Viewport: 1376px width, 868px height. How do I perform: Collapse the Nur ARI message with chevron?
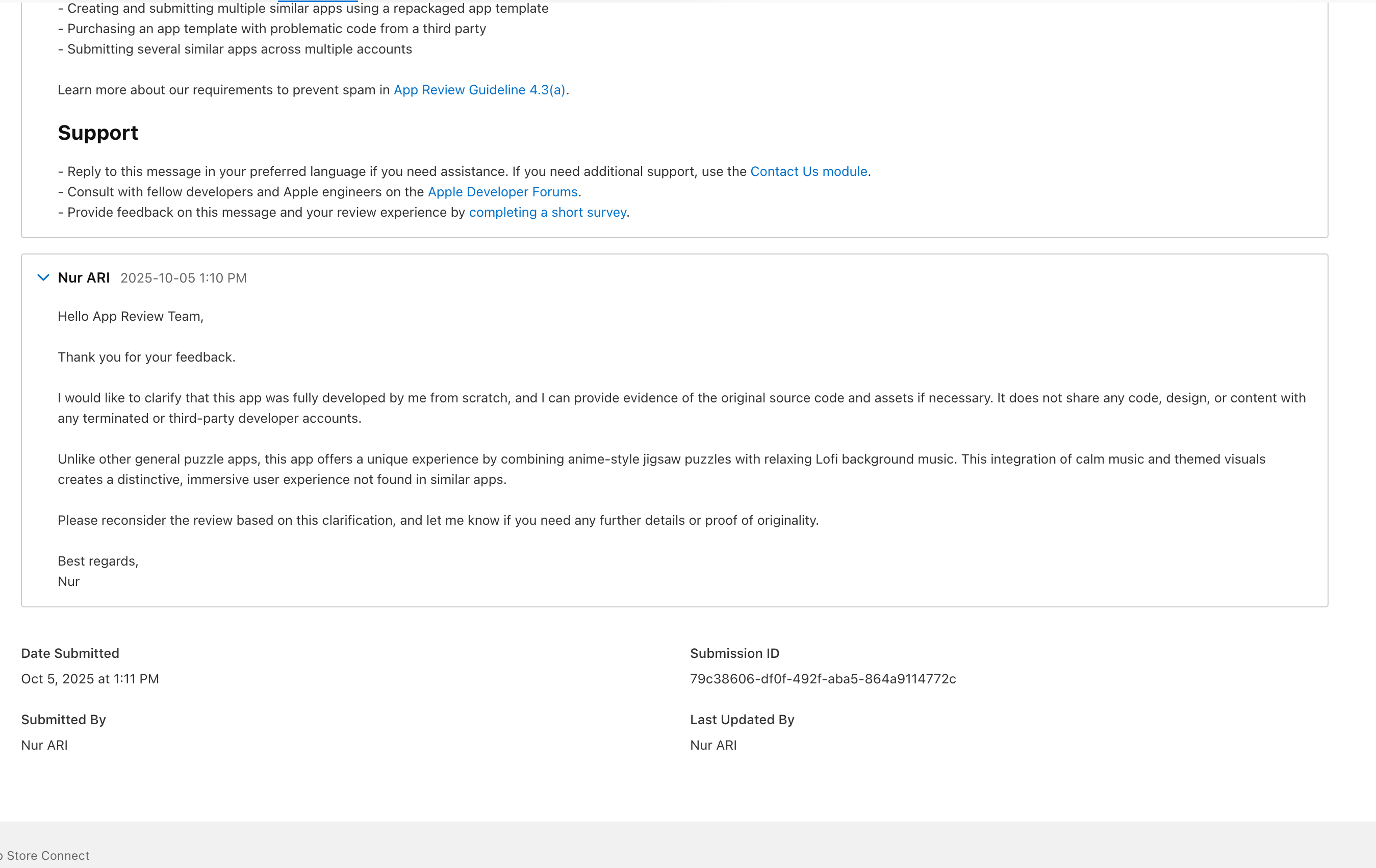(x=43, y=278)
